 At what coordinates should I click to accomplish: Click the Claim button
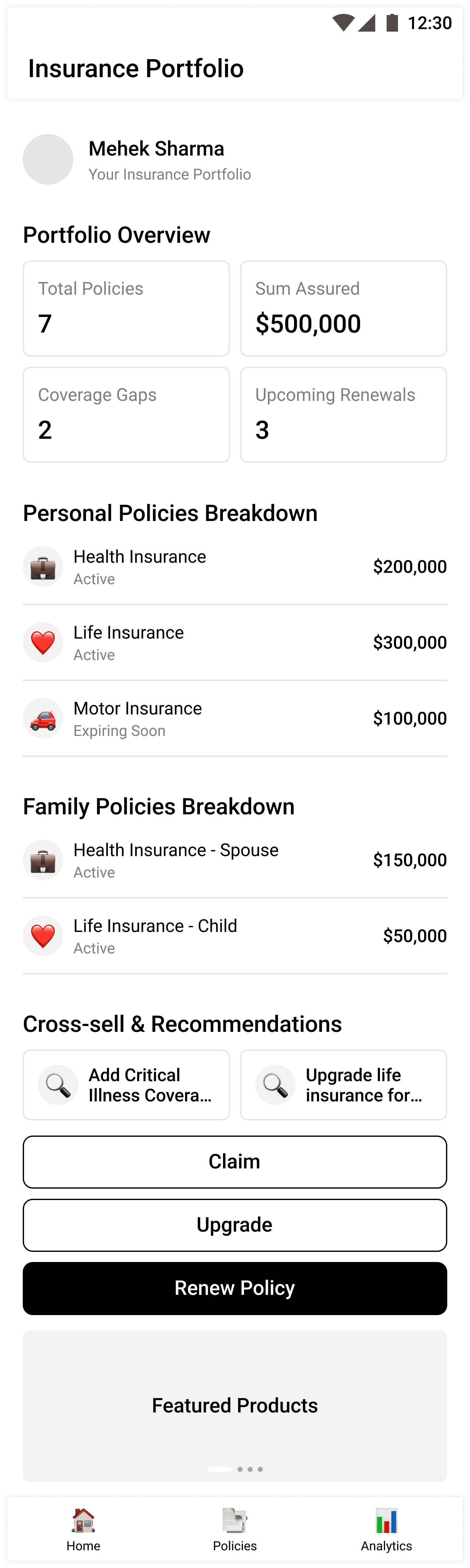[x=235, y=1162]
